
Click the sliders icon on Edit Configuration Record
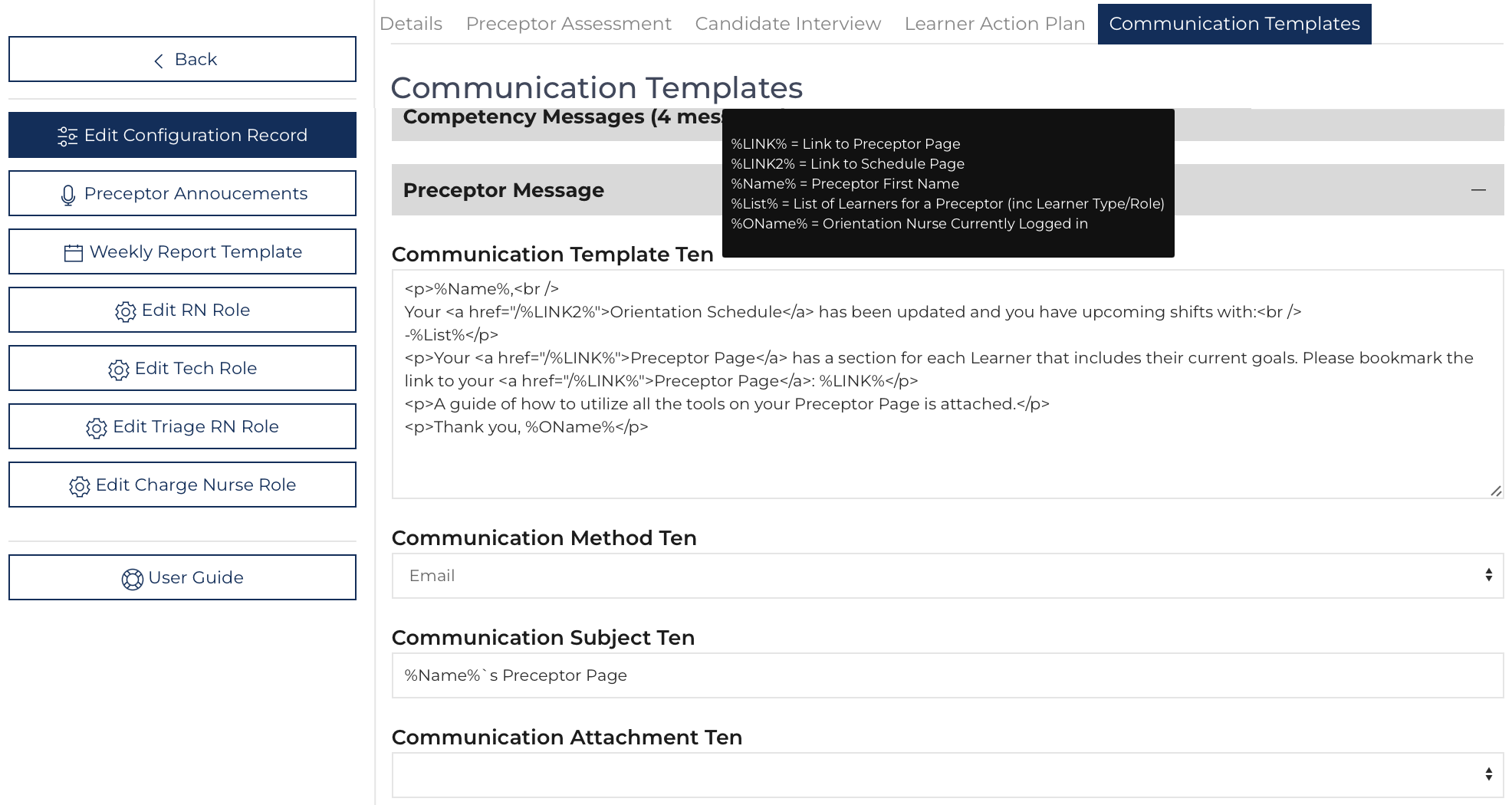click(x=67, y=136)
